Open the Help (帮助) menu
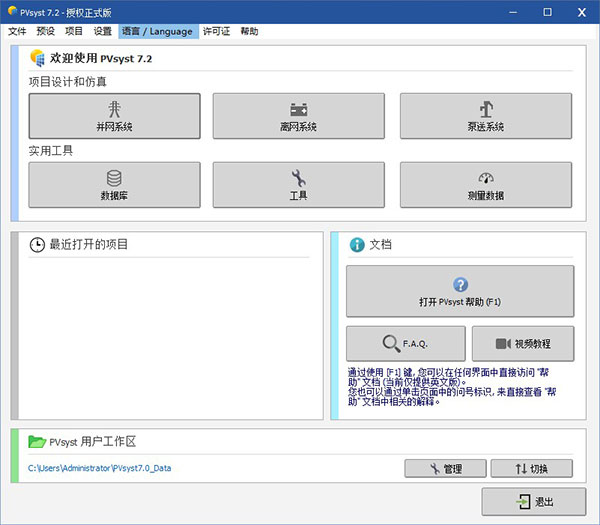The height and width of the screenshot is (525, 600). click(x=249, y=32)
